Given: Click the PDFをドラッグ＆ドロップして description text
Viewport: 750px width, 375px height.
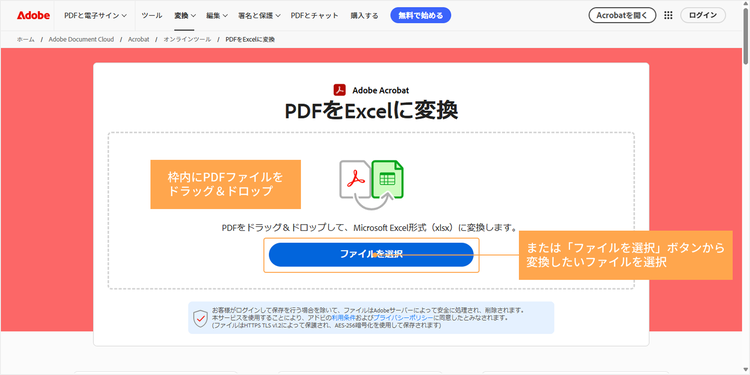Looking at the screenshot, I should coord(370,228).
